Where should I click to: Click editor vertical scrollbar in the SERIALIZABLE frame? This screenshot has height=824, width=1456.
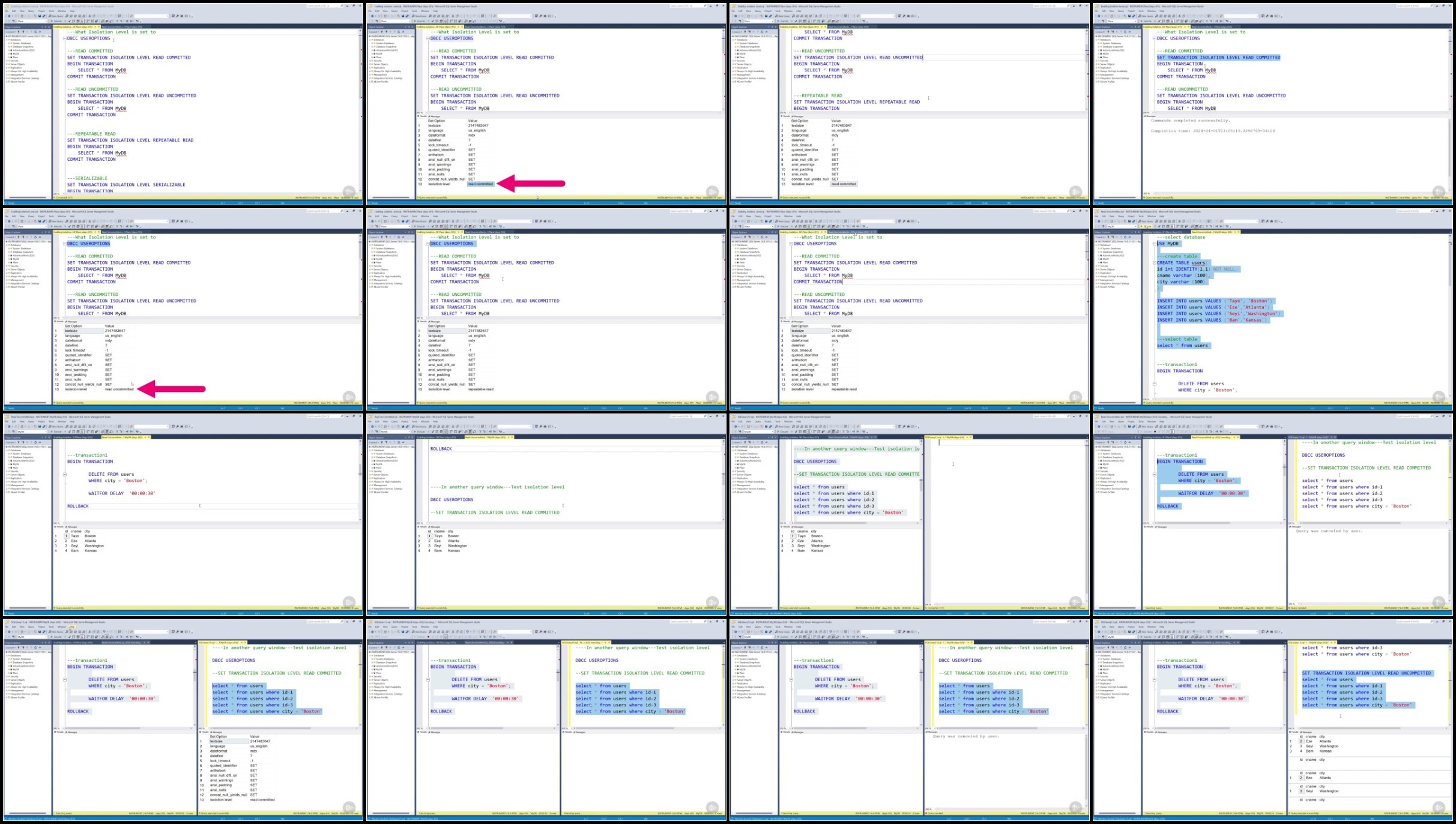[x=361, y=111]
